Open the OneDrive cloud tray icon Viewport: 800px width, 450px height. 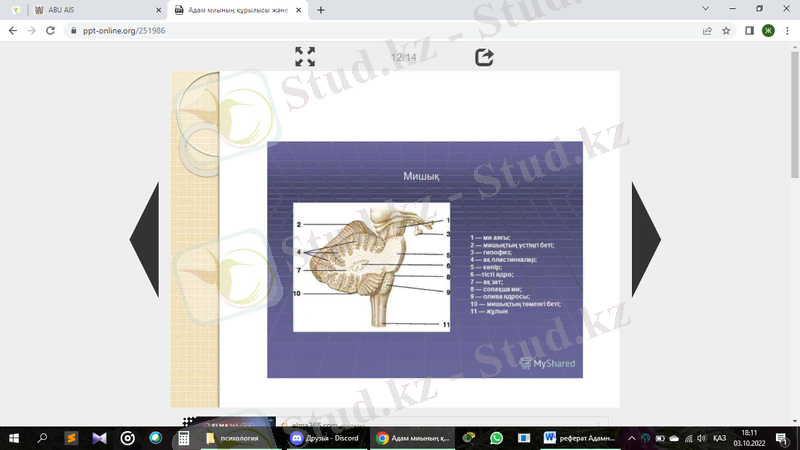pyautogui.click(x=674, y=438)
